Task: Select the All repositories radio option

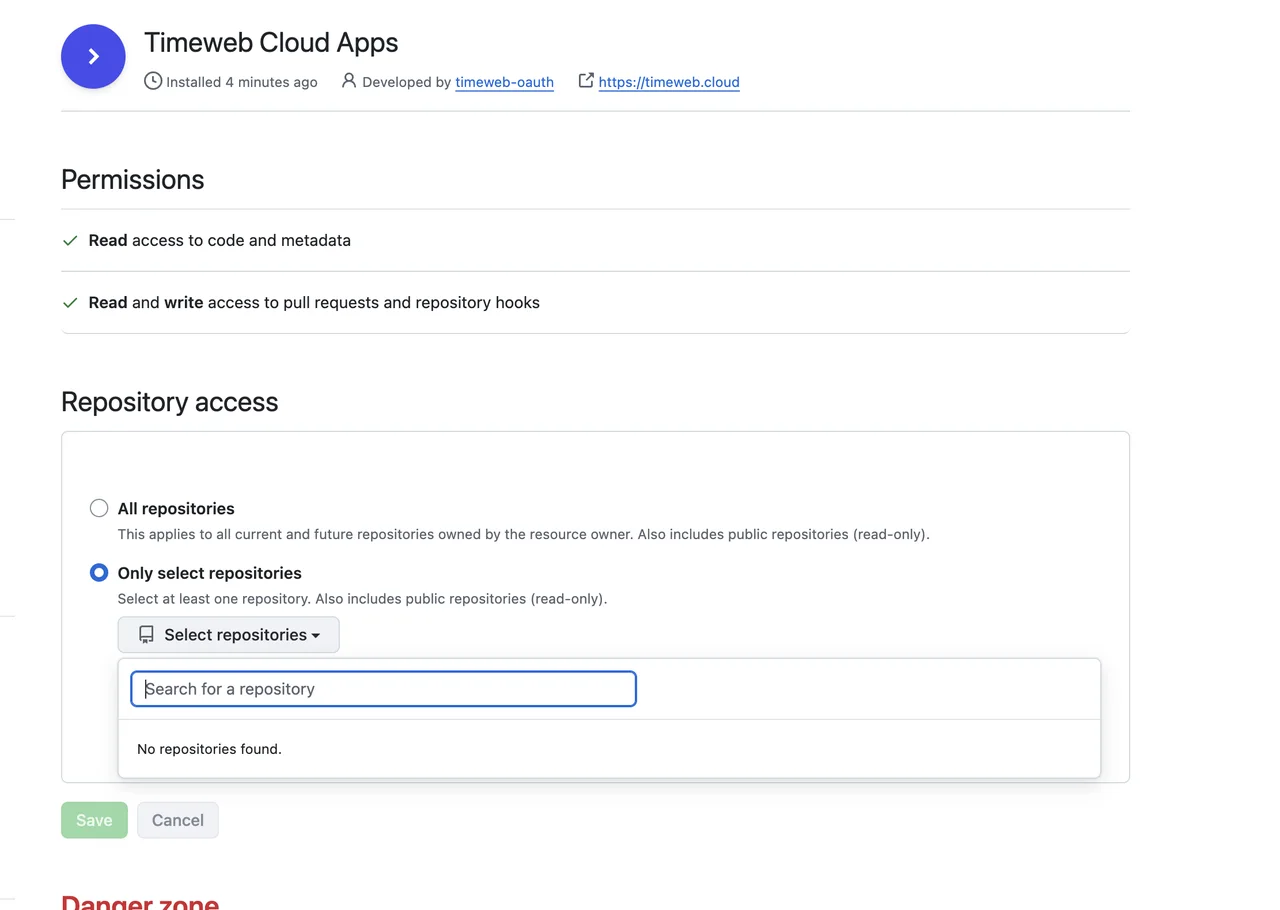Action: (x=99, y=508)
